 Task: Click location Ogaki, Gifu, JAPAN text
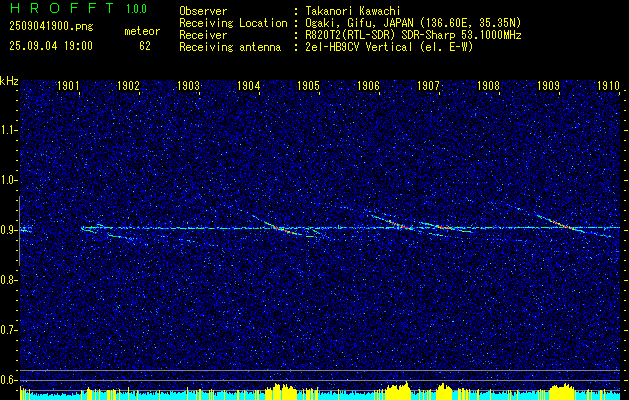coord(412,23)
